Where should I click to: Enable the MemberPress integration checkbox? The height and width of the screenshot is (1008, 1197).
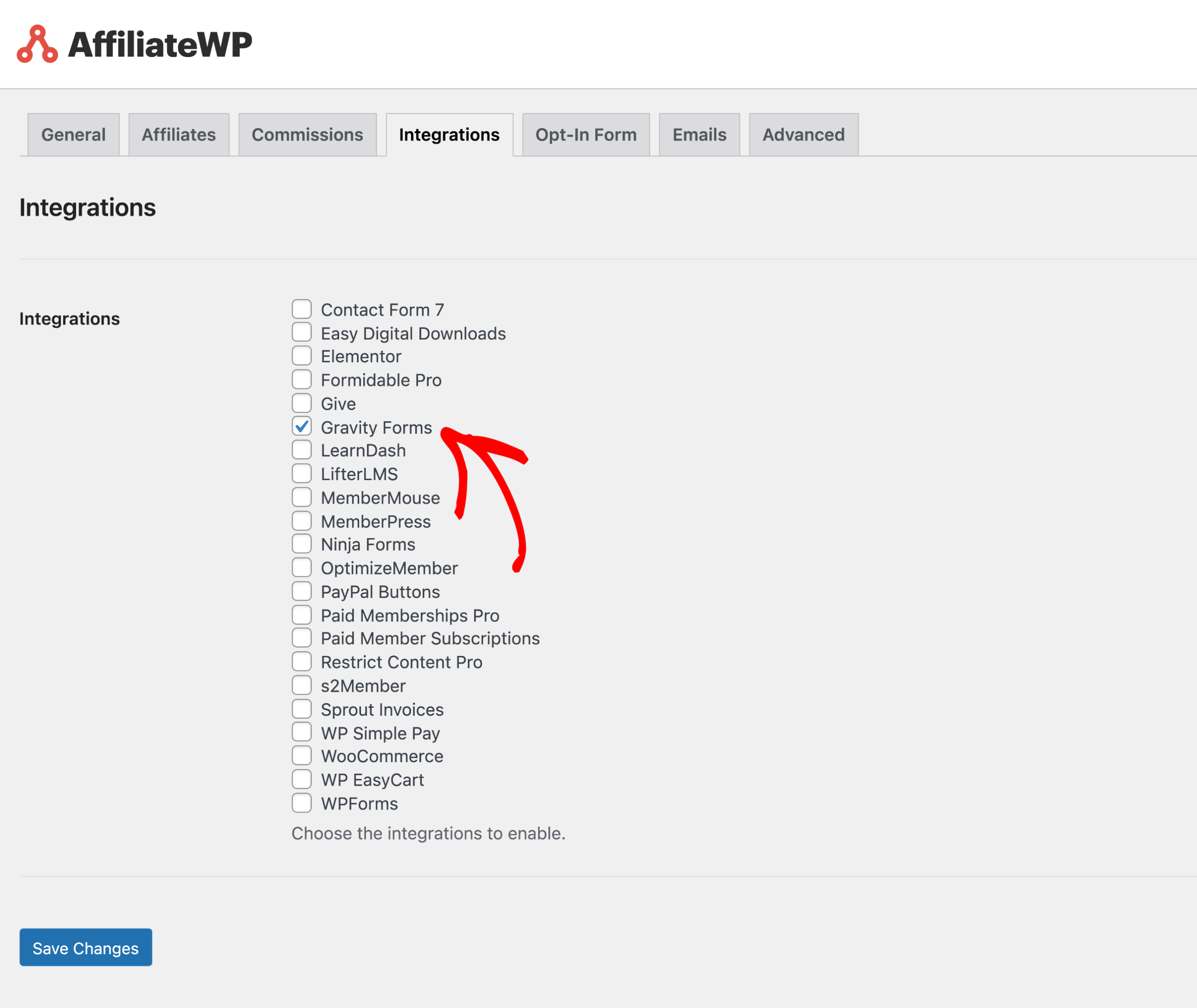[301, 521]
